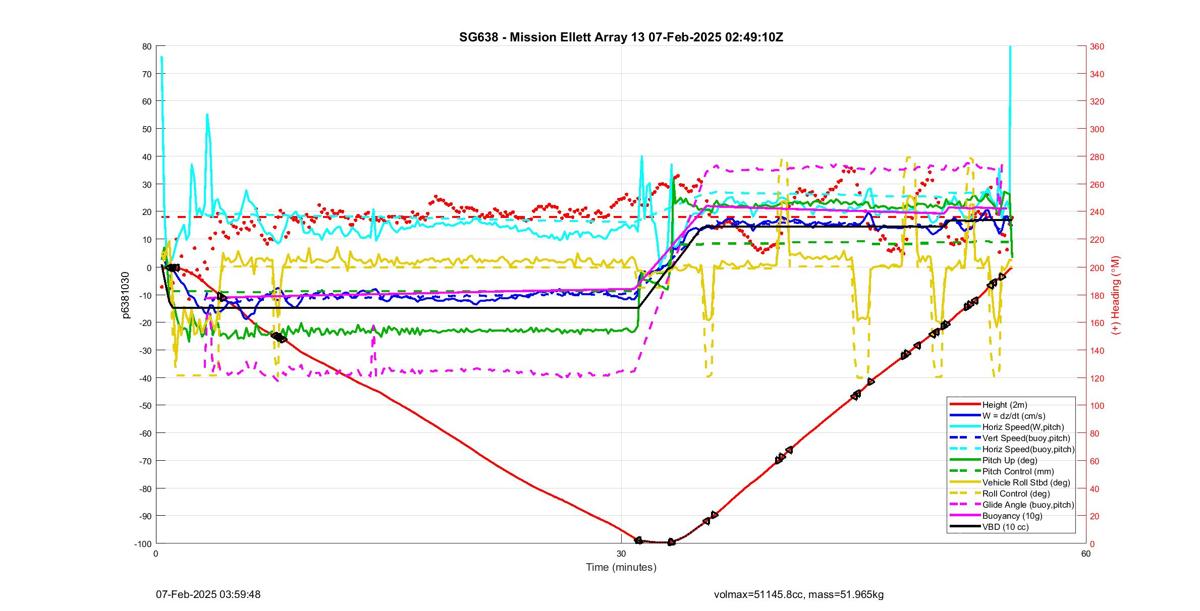
Task: Click the footer timestamp '07-Feb-2025 03:59:48'
Action: tap(208, 595)
